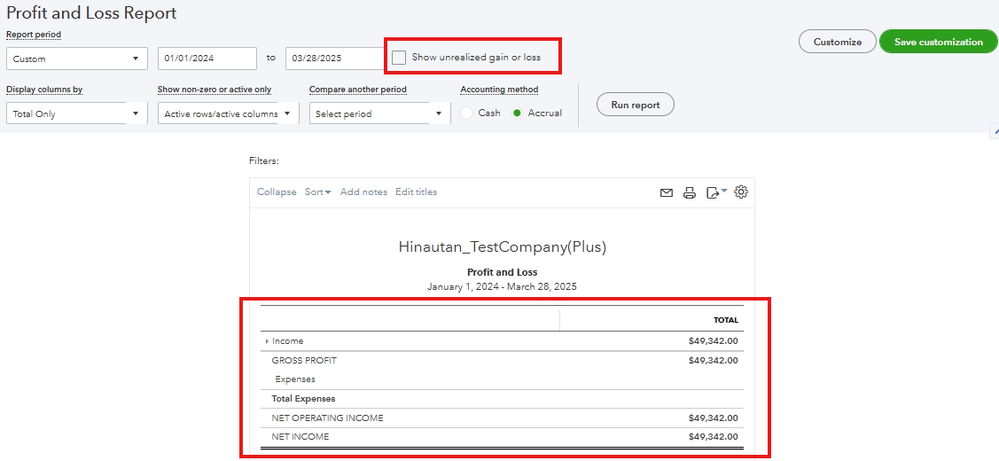Viewport: 999px width, 461px height.
Task: Open report settings gear icon
Action: (x=741, y=192)
